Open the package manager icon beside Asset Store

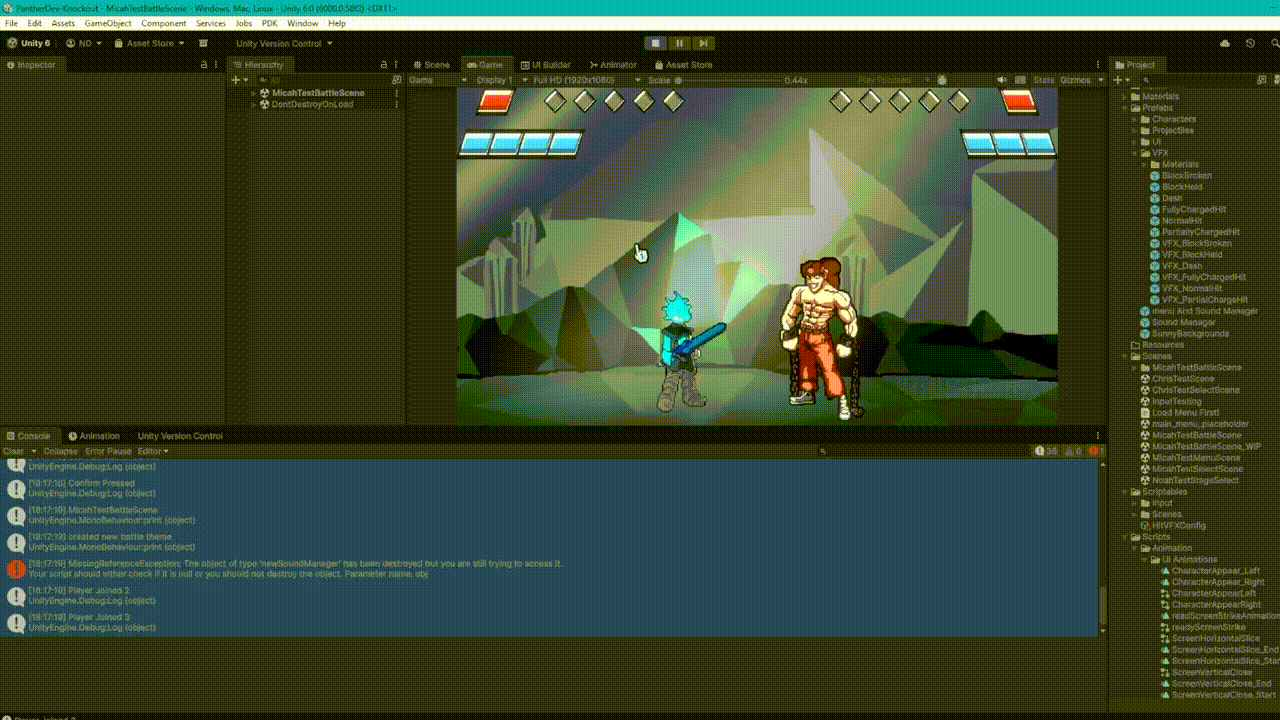click(203, 43)
